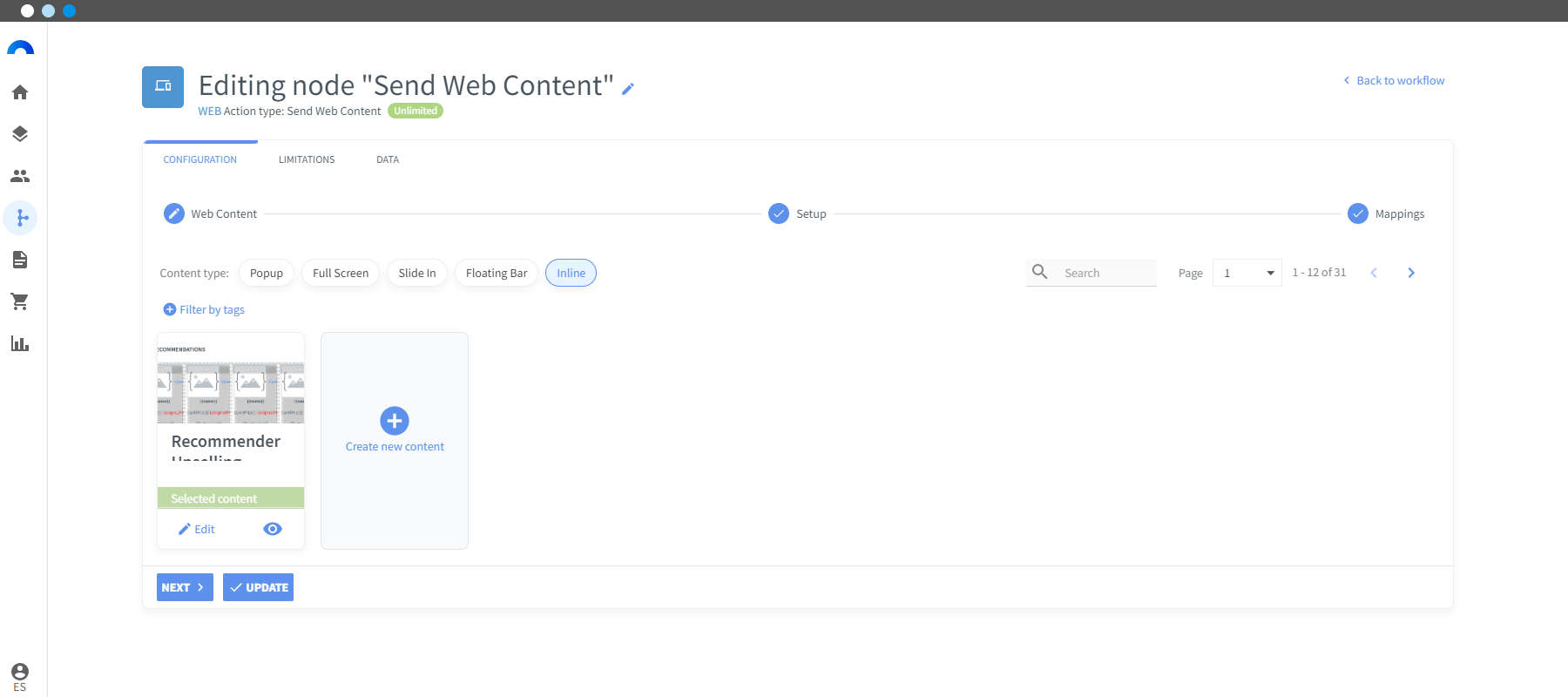Click the Unlimited badge
Screen dimensions: 1568x697
(416, 111)
